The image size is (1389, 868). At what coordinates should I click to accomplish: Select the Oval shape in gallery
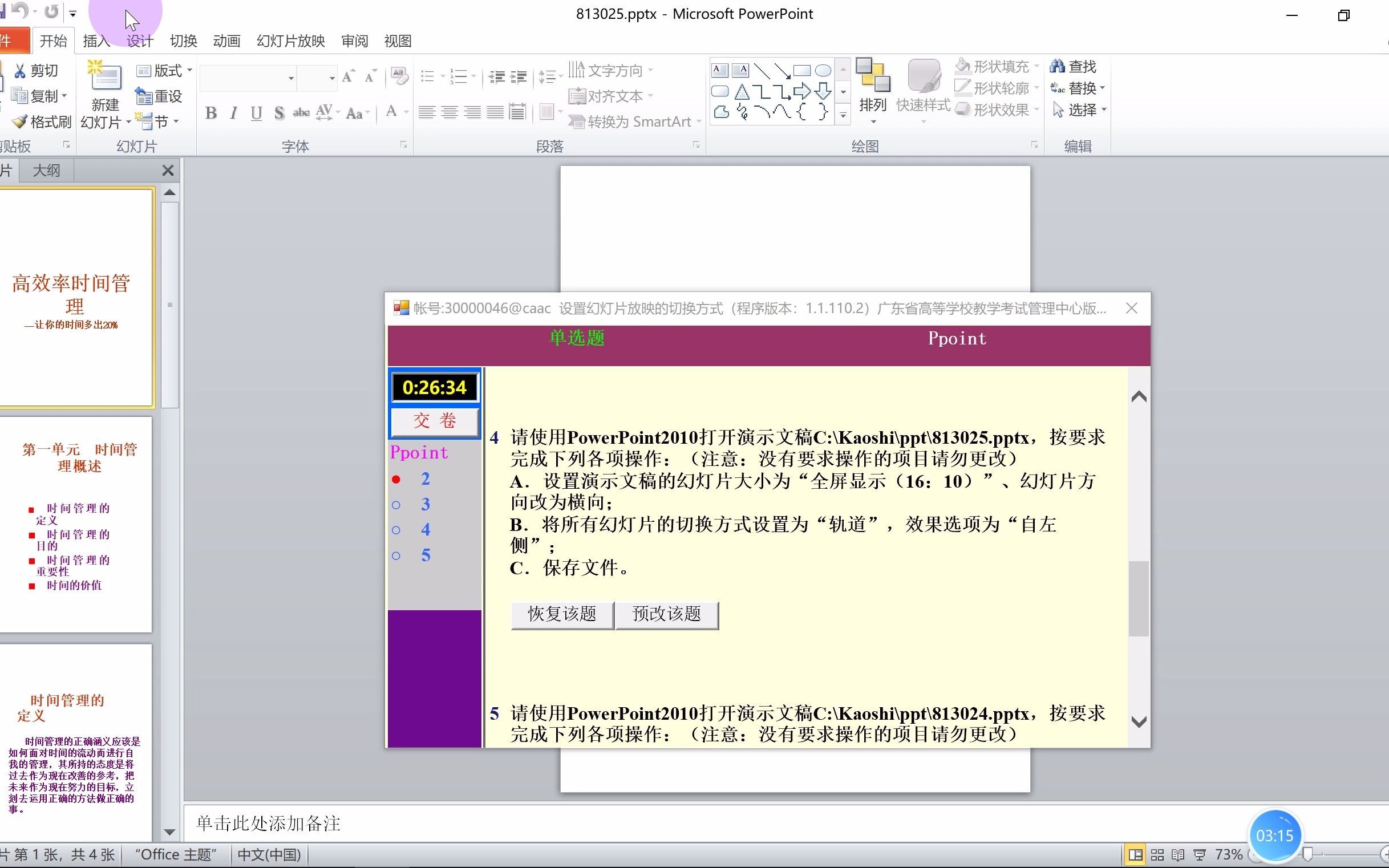click(823, 71)
